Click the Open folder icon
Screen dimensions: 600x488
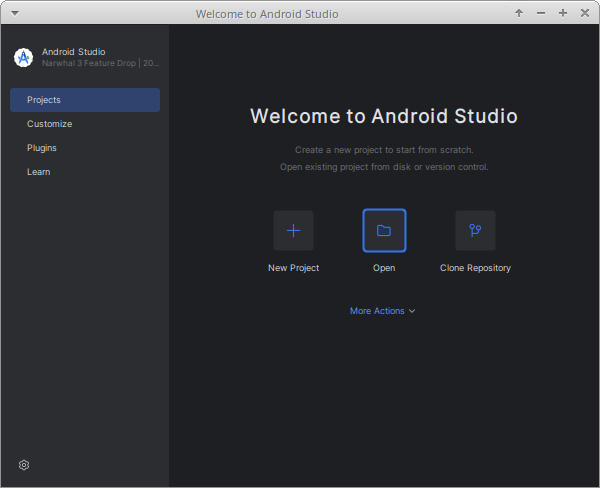pyautogui.click(x=384, y=230)
